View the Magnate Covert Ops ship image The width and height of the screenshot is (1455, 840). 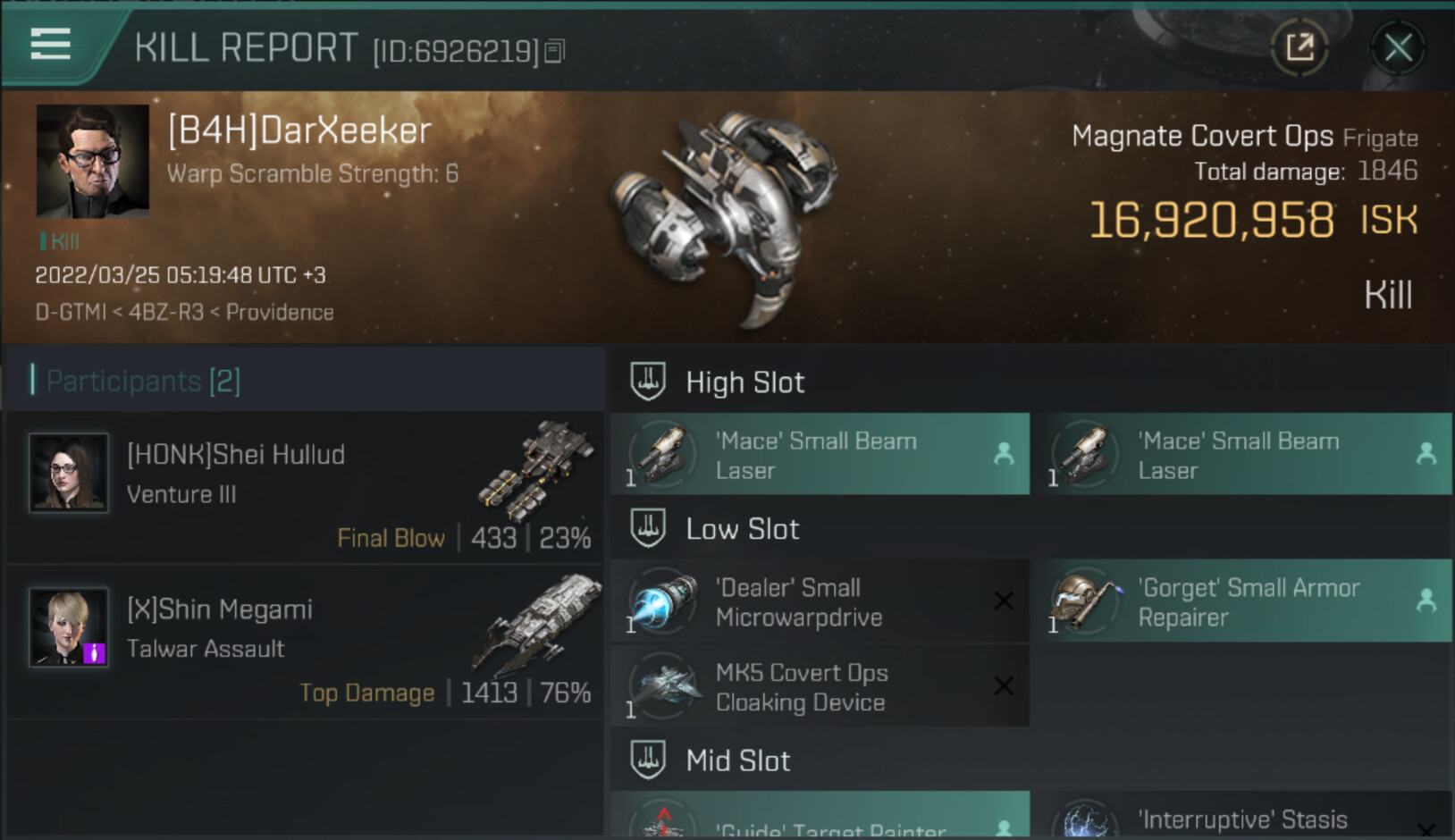tap(726, 214)
